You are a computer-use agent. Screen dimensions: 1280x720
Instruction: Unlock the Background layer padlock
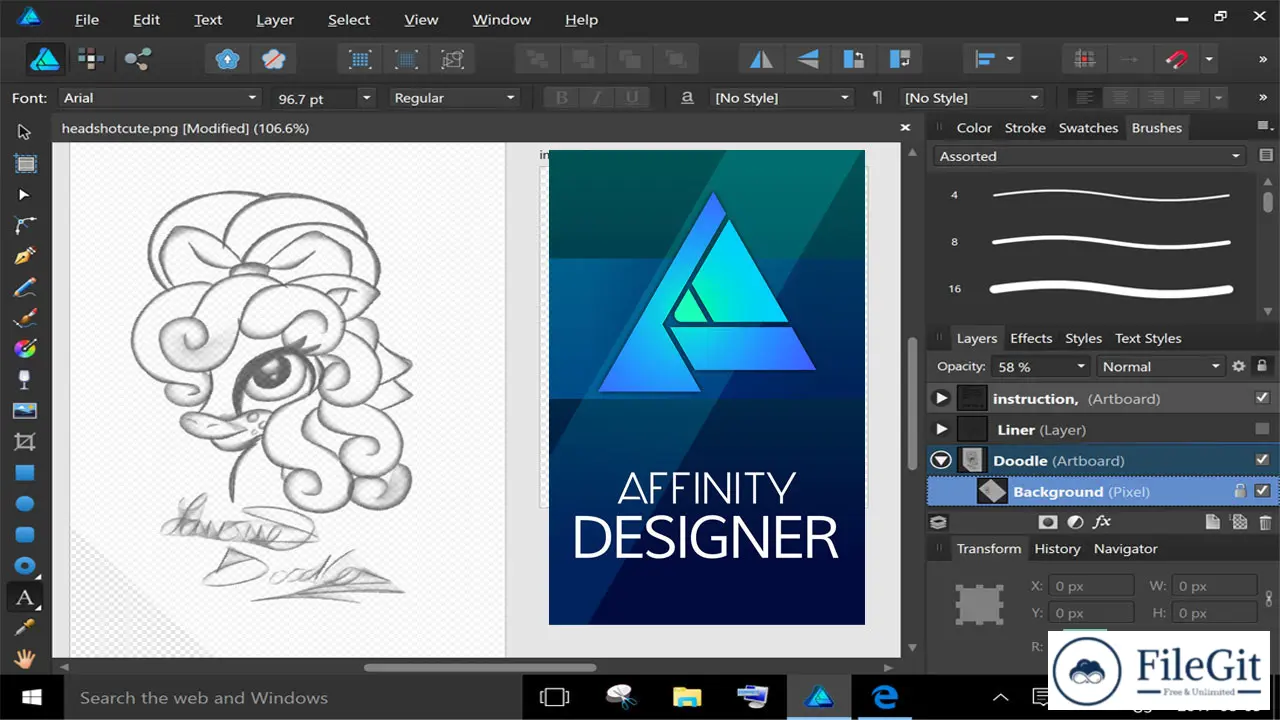(x=1240, y=491)
